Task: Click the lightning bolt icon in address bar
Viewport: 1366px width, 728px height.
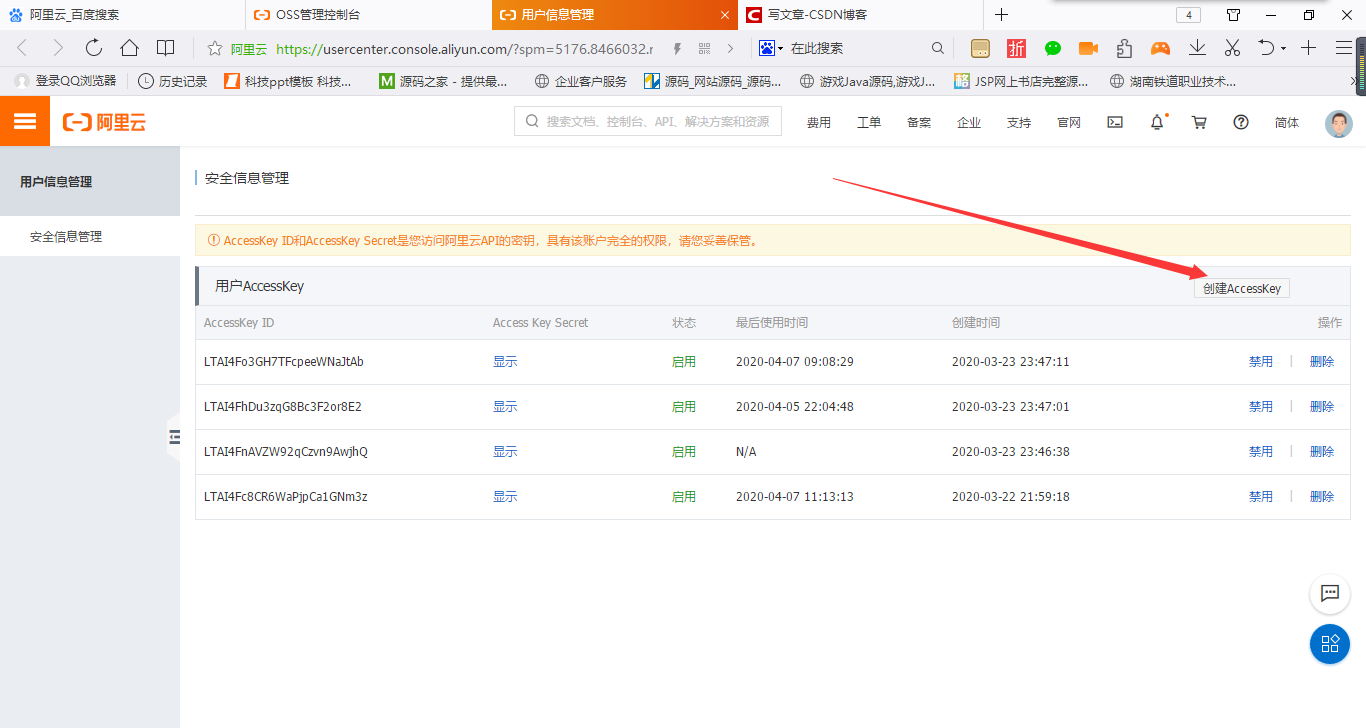Action: click(677, 48)
